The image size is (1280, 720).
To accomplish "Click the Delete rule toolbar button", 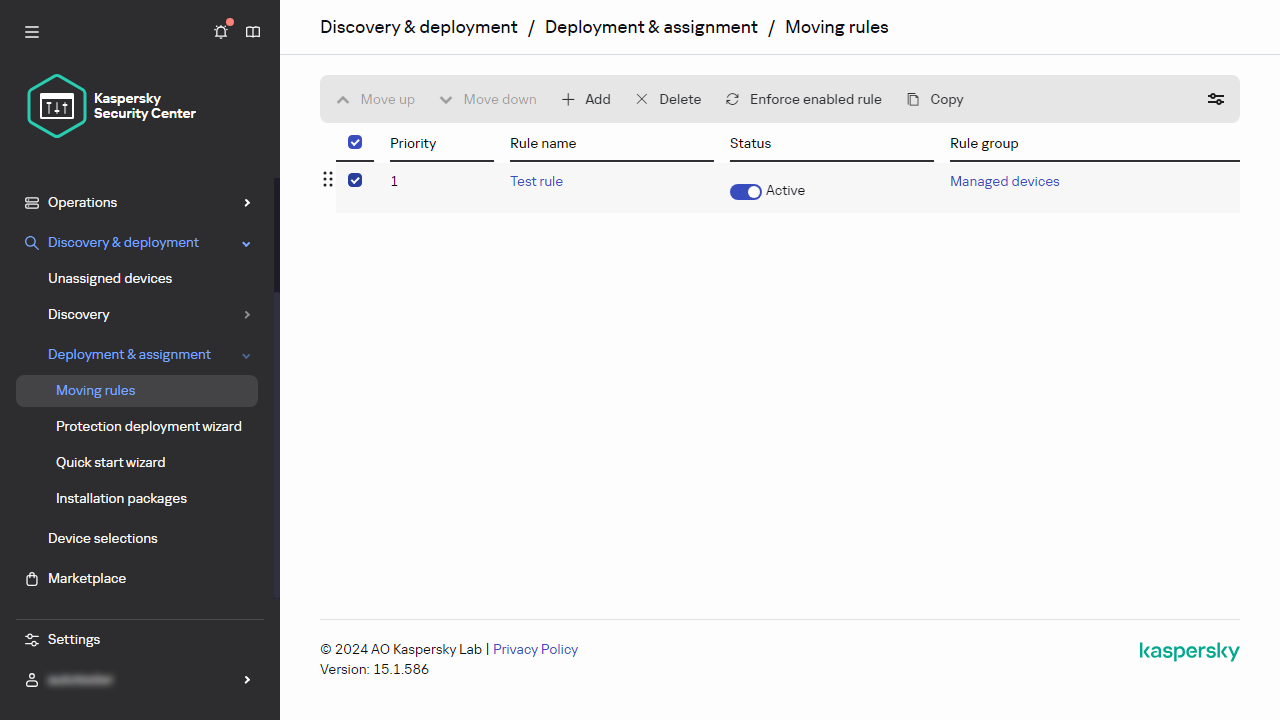I will click(x=668, y=99).
